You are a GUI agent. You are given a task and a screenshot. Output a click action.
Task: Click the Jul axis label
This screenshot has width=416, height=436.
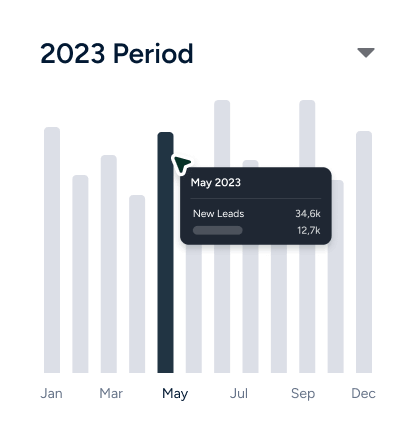239,393
